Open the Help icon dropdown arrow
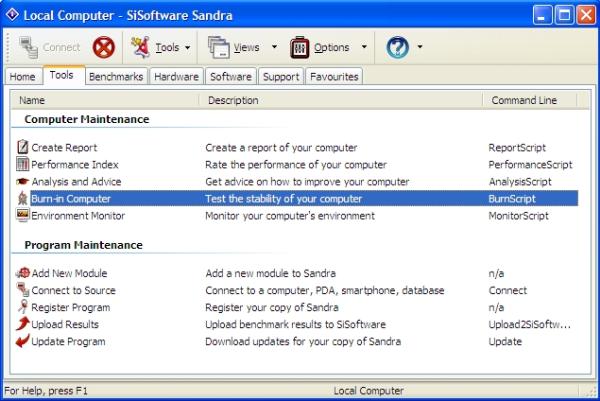This screenshot has width=600, height=401. pyautogui.click(x=420, y=47)
